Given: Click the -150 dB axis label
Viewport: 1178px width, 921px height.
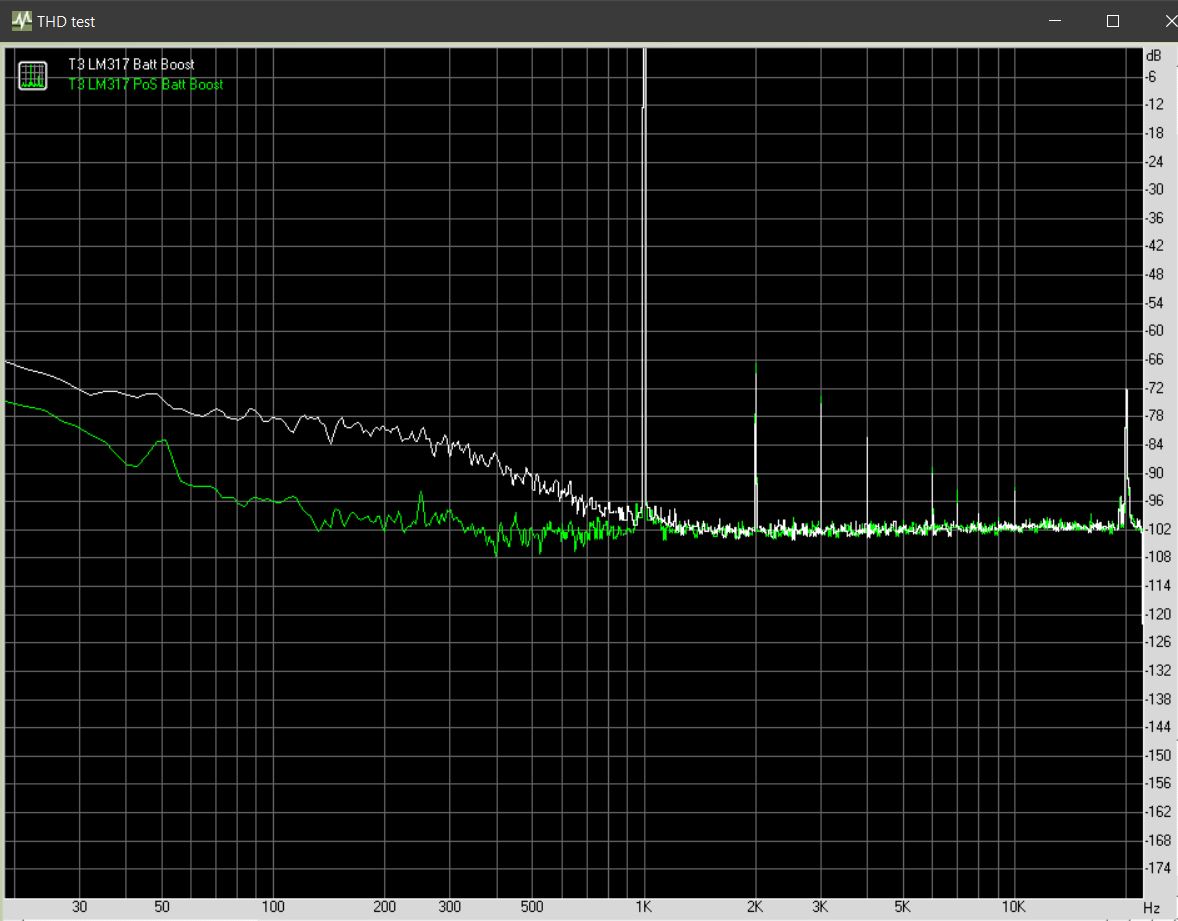Looking at the screenshot, I should pyautogui.click(x=1158, y=755).
